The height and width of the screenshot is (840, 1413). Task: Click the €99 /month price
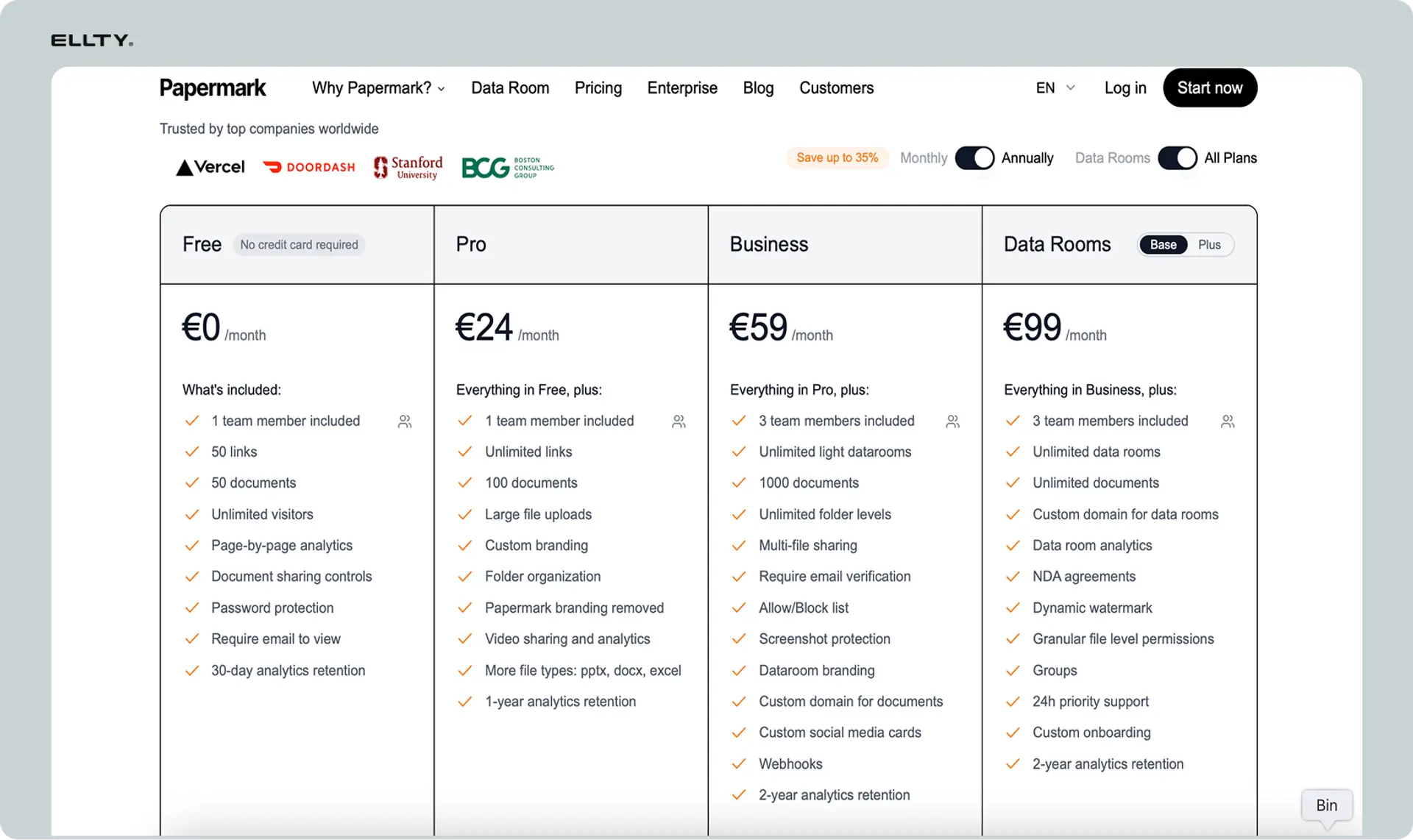(1055, 328)
